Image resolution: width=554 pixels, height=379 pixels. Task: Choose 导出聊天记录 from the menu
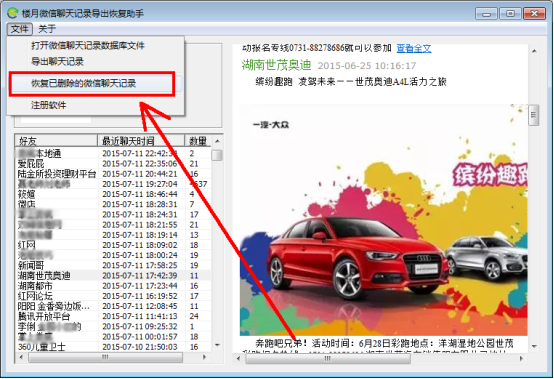tap(57, 61)
